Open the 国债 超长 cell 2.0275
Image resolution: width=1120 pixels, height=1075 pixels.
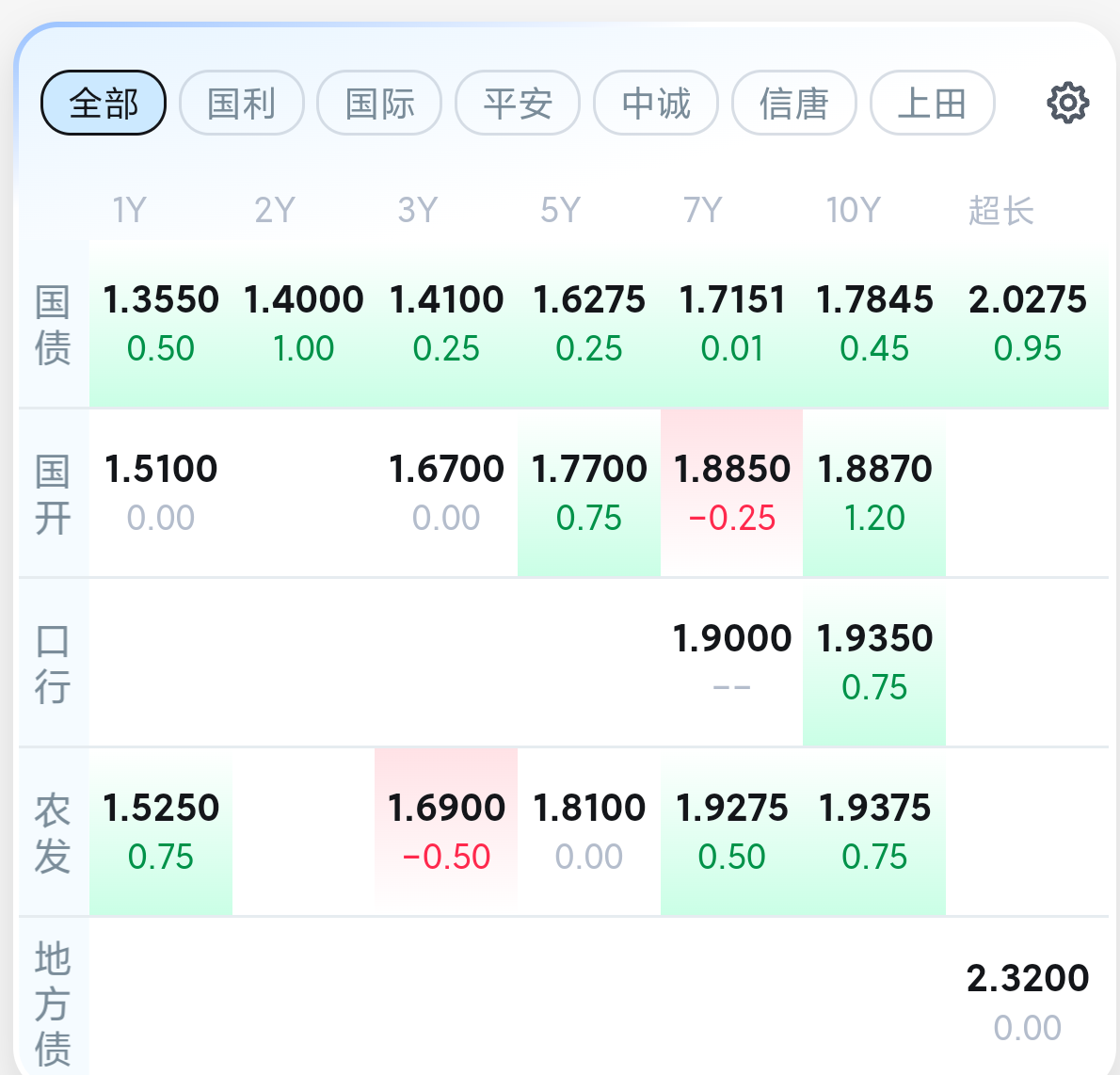tap(1027, 324)
